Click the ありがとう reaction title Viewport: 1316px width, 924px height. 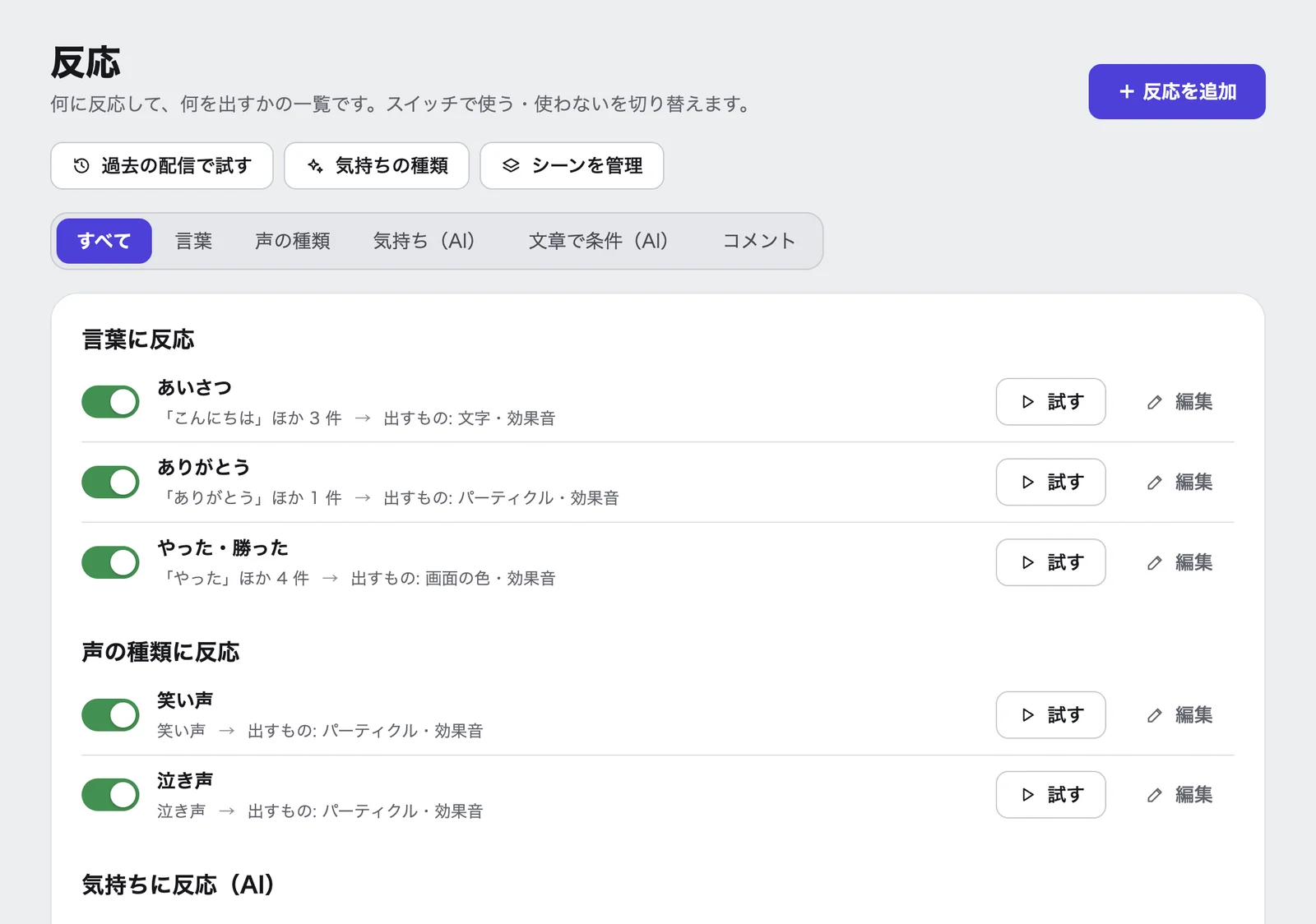[204, 467]
